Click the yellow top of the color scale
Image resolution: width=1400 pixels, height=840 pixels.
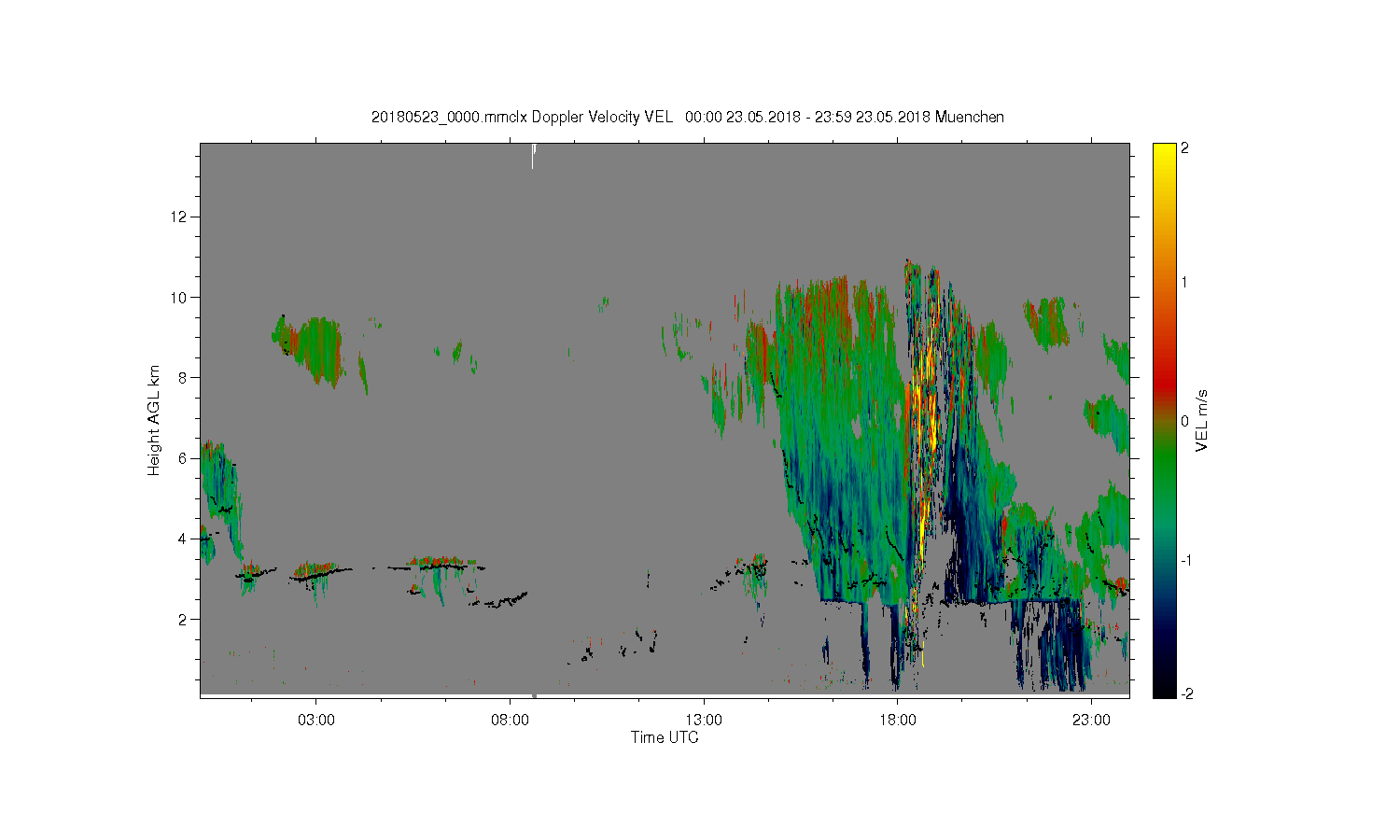[x=1164, y=154]
